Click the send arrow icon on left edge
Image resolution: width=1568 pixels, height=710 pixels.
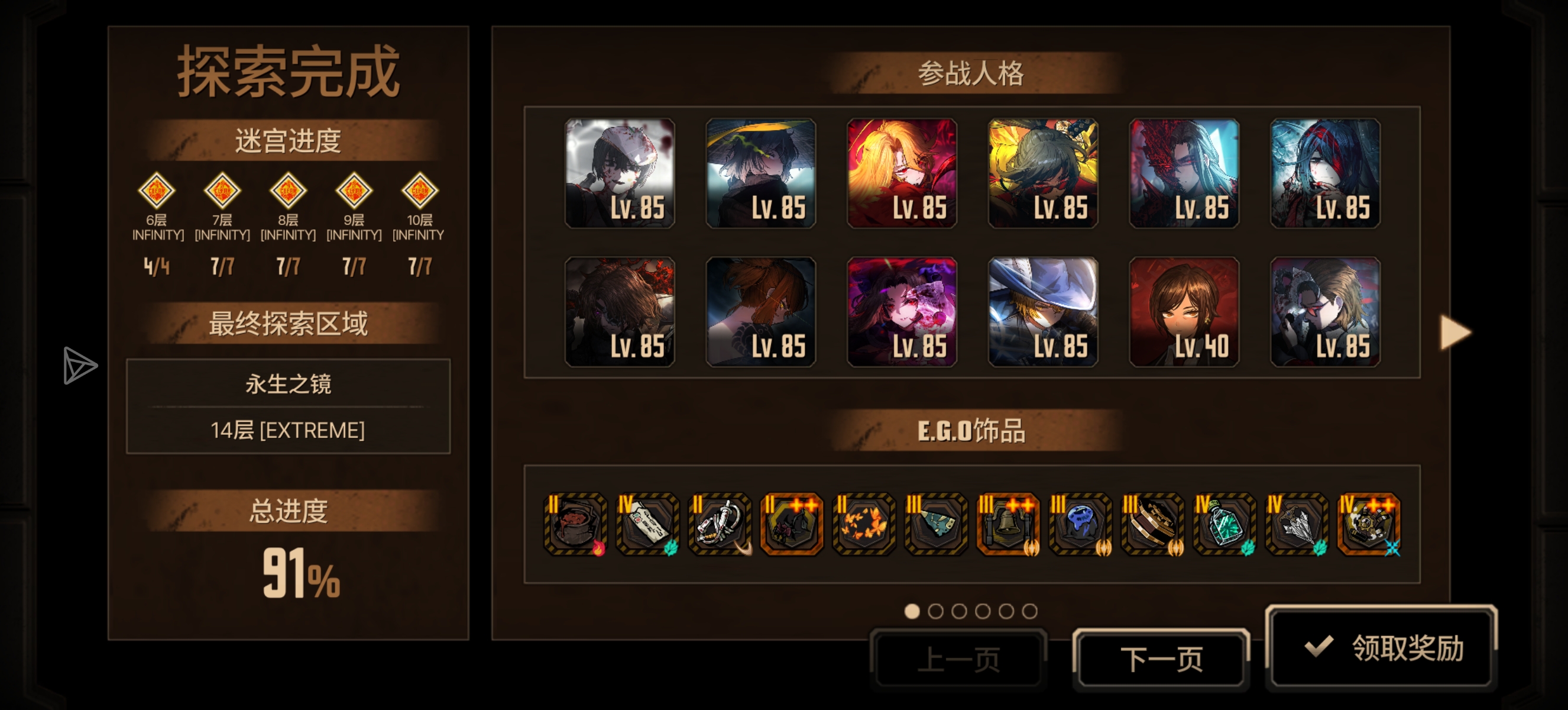(x=80, y=366)
